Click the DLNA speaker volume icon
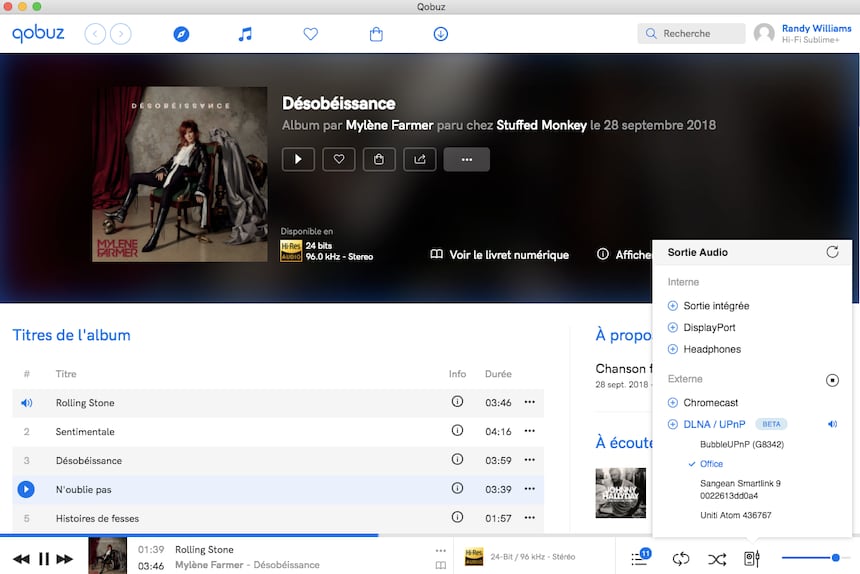Screen dimensions: 860x574 [x=832, y=424]
